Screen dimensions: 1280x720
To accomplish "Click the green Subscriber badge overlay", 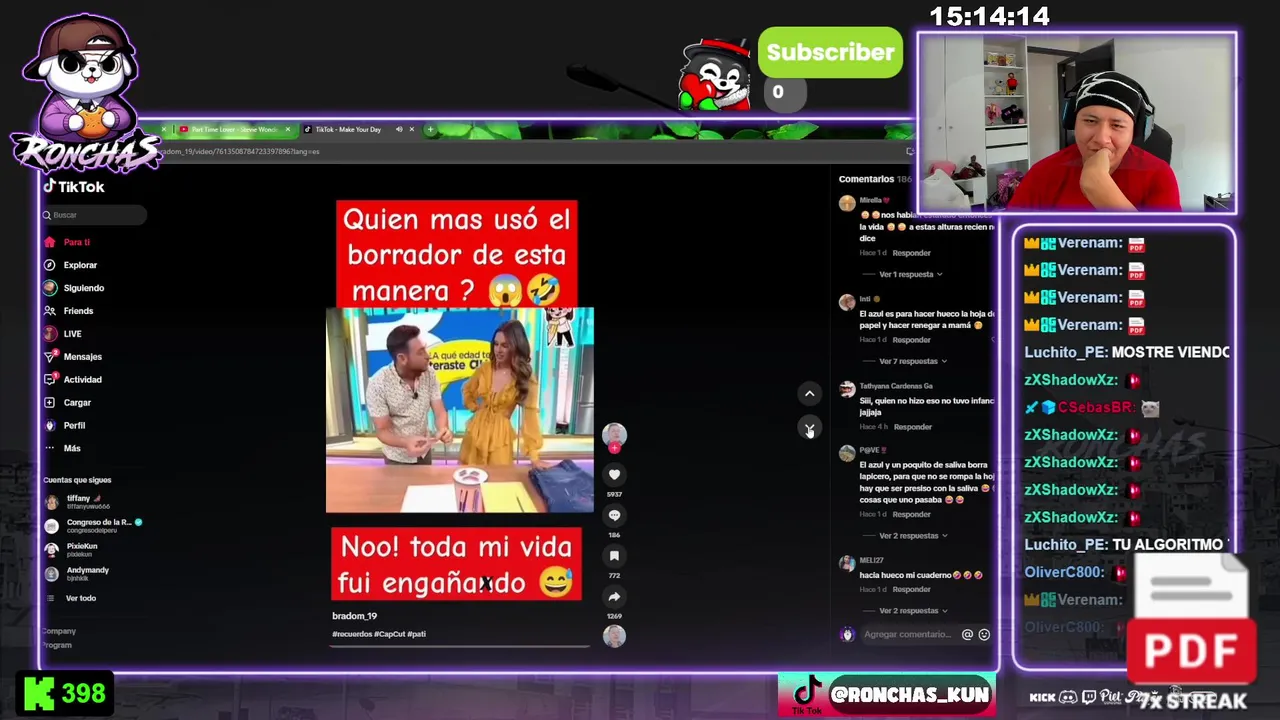I will (830, 53).
